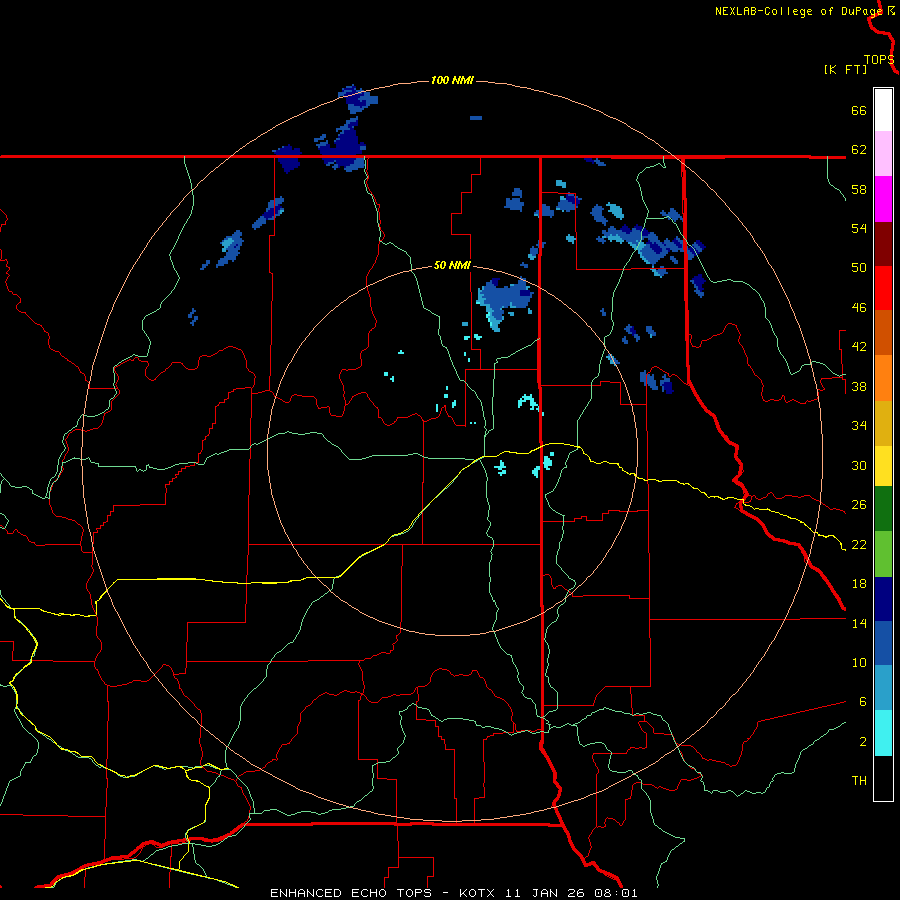Image resolution: width=900 pixels, height=900 pixels.
Task: Click the light green legend swatch
Action: (883, 554)
